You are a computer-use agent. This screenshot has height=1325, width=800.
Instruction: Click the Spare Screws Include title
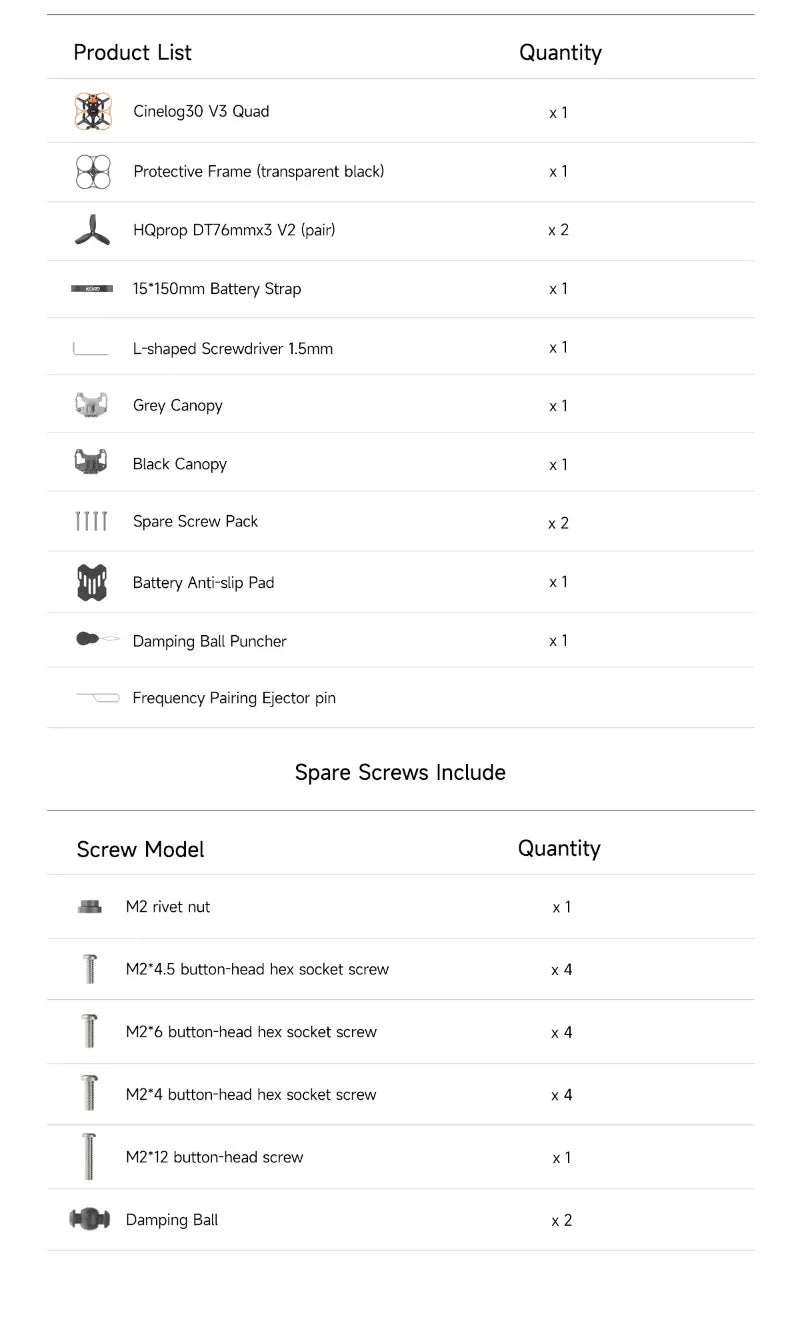(x=400, y=772)
